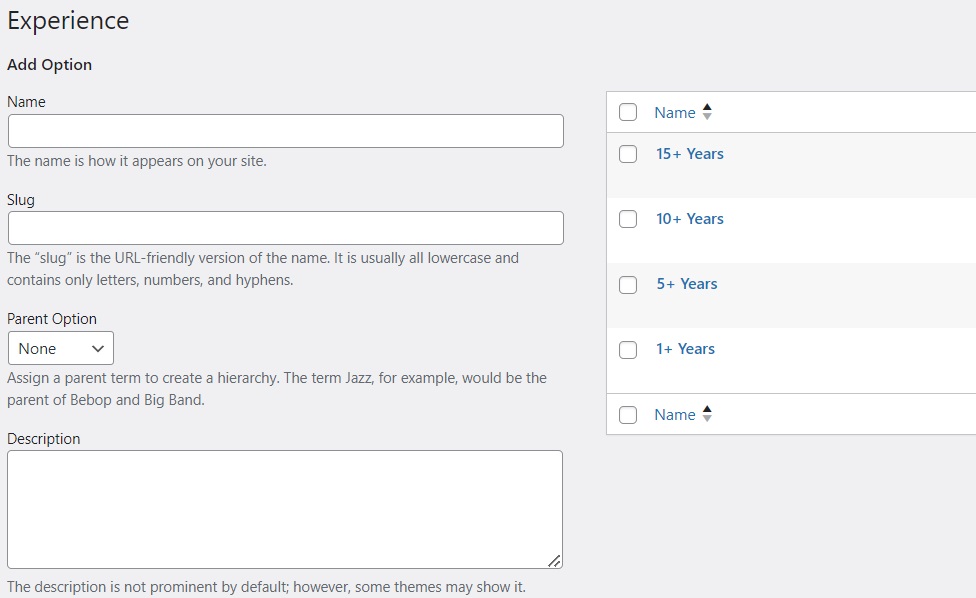Open the 5+ Years term for editing
The image size is (976, 598).
(x=687, y=283)
